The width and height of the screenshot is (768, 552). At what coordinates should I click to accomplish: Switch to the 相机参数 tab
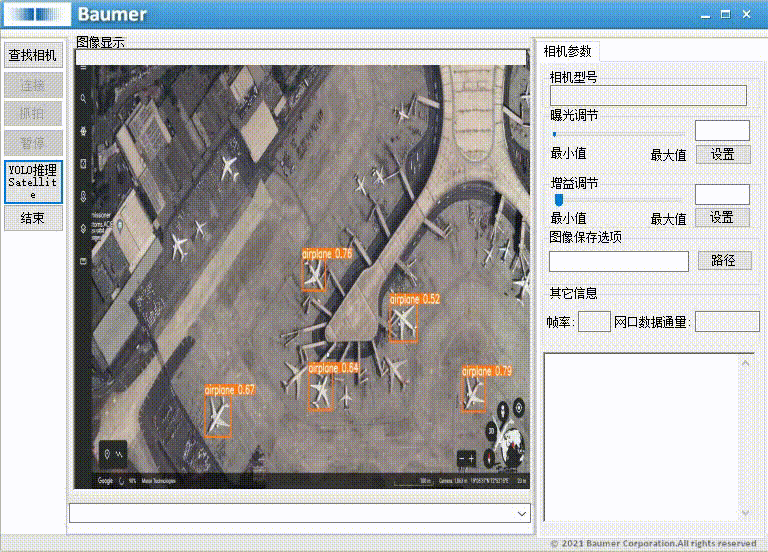[x=567, y=51]
